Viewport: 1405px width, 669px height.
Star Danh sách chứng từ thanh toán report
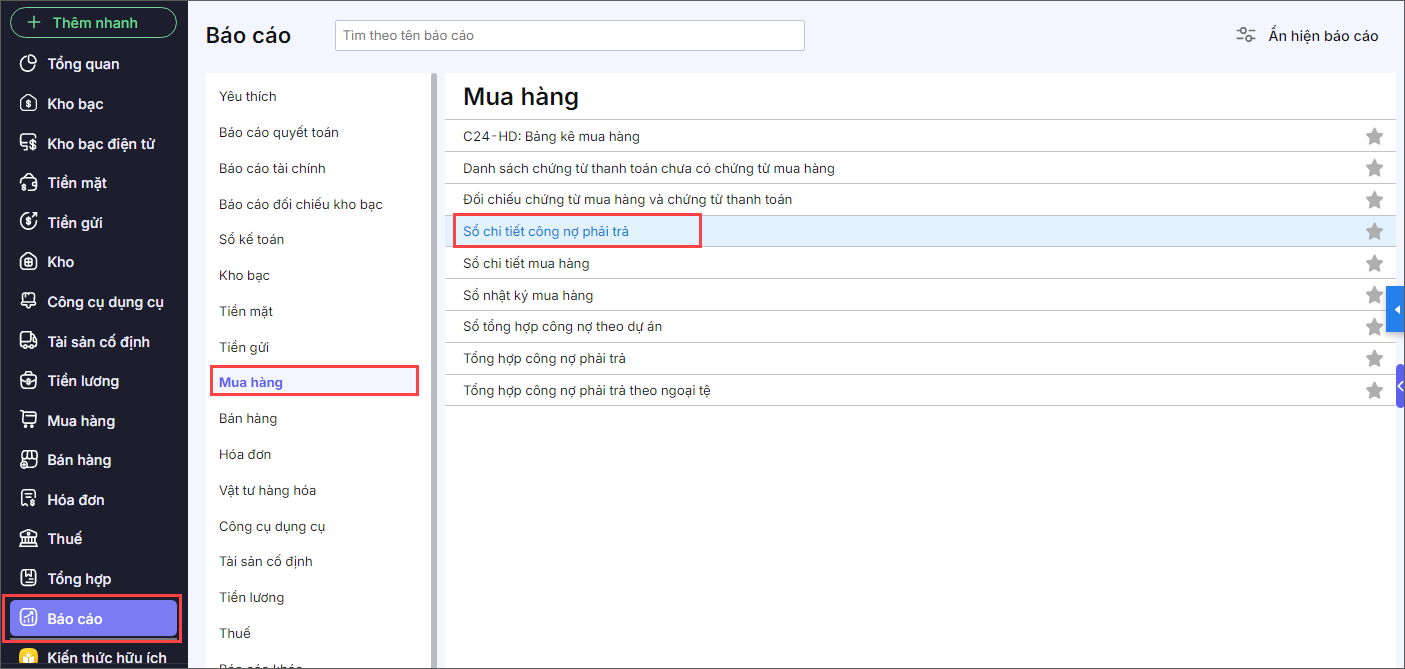click(x=1374, y=168)
